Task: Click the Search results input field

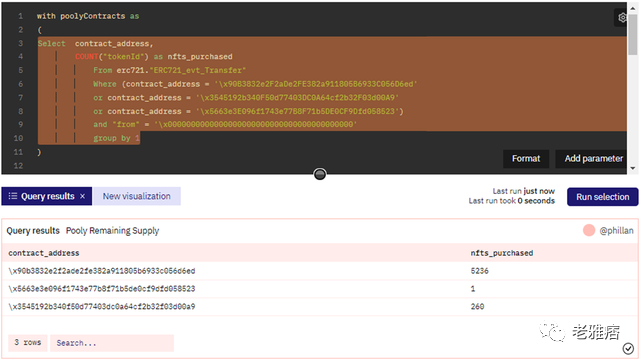Action: click(112, 343)
